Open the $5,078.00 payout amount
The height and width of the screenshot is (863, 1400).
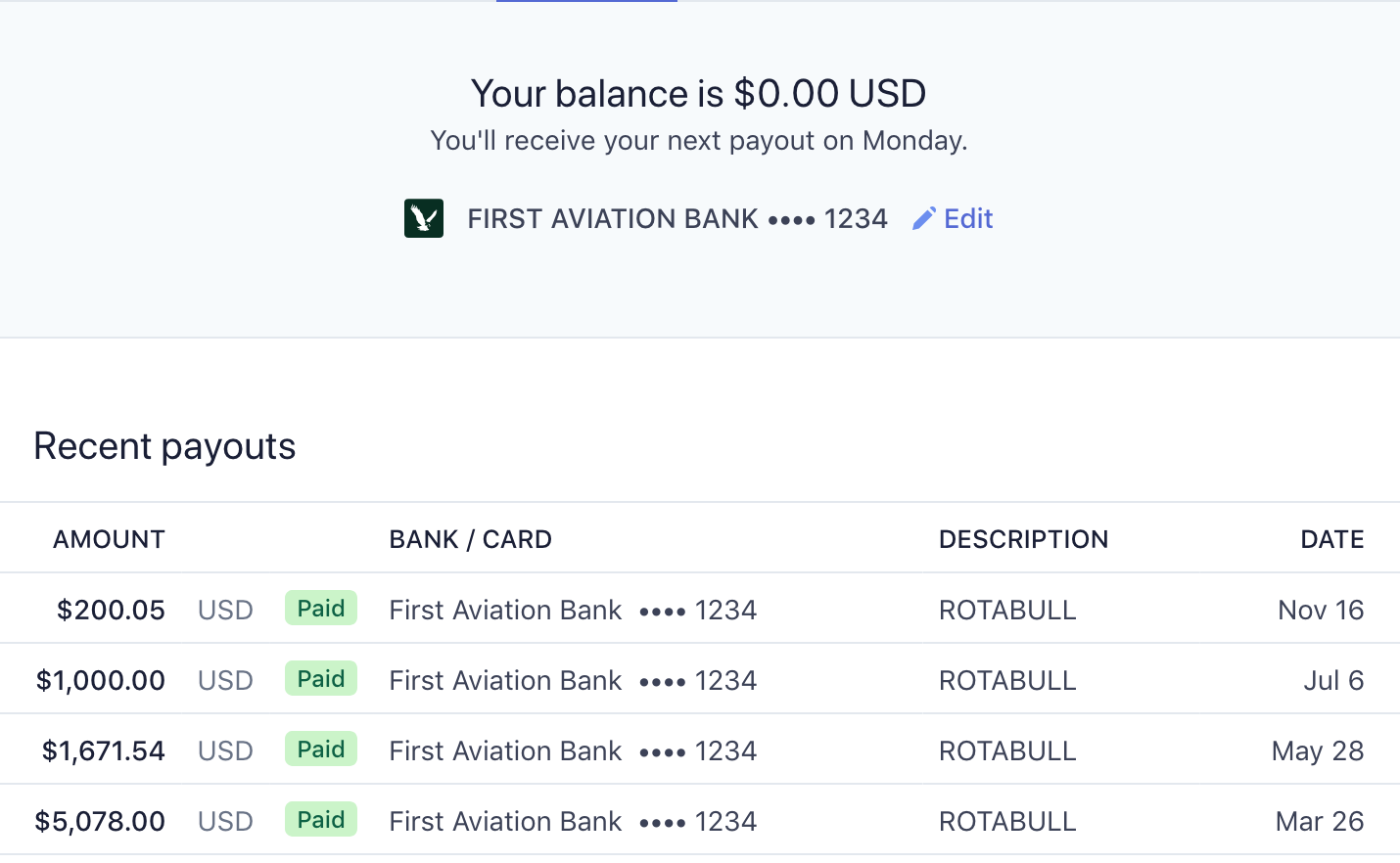click(x=100, y=821)
